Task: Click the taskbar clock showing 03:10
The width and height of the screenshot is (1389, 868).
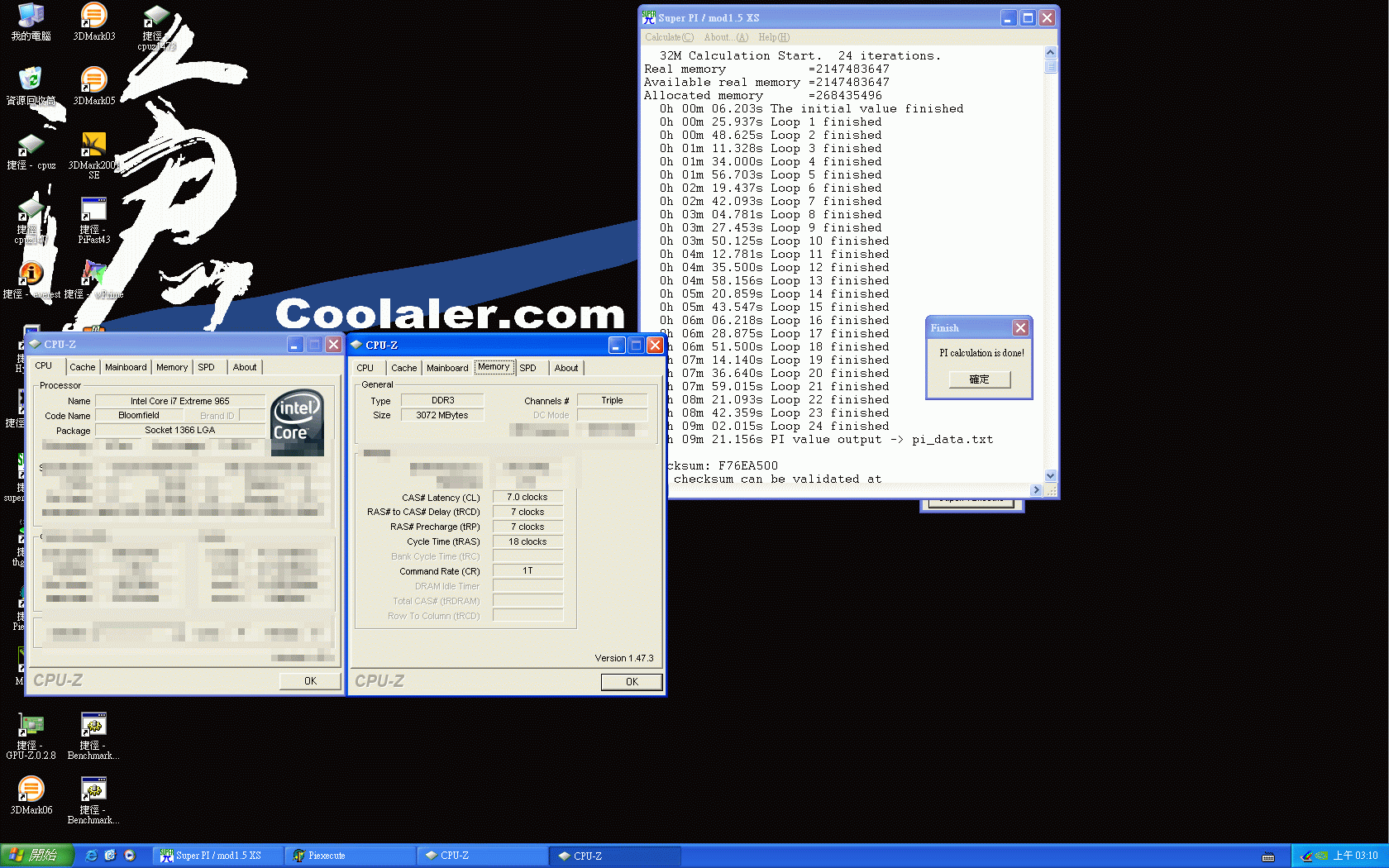Action: (1356, 856)
